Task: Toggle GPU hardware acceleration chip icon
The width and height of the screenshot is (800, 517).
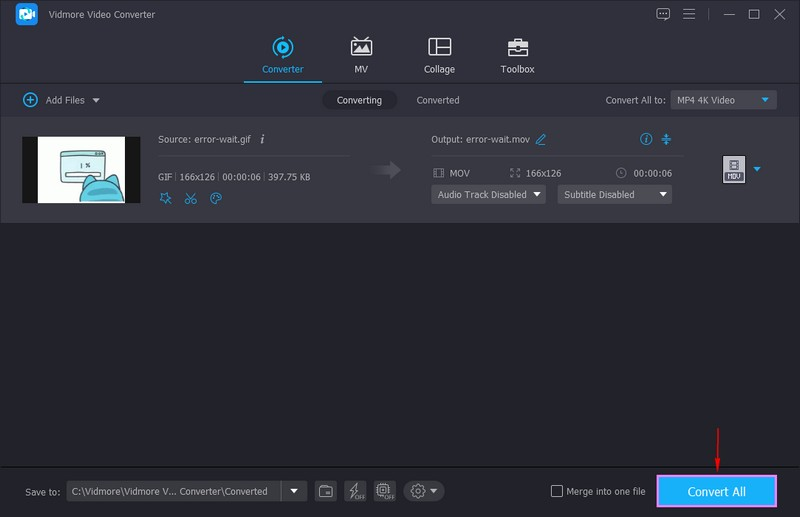Action: point(384,491)
